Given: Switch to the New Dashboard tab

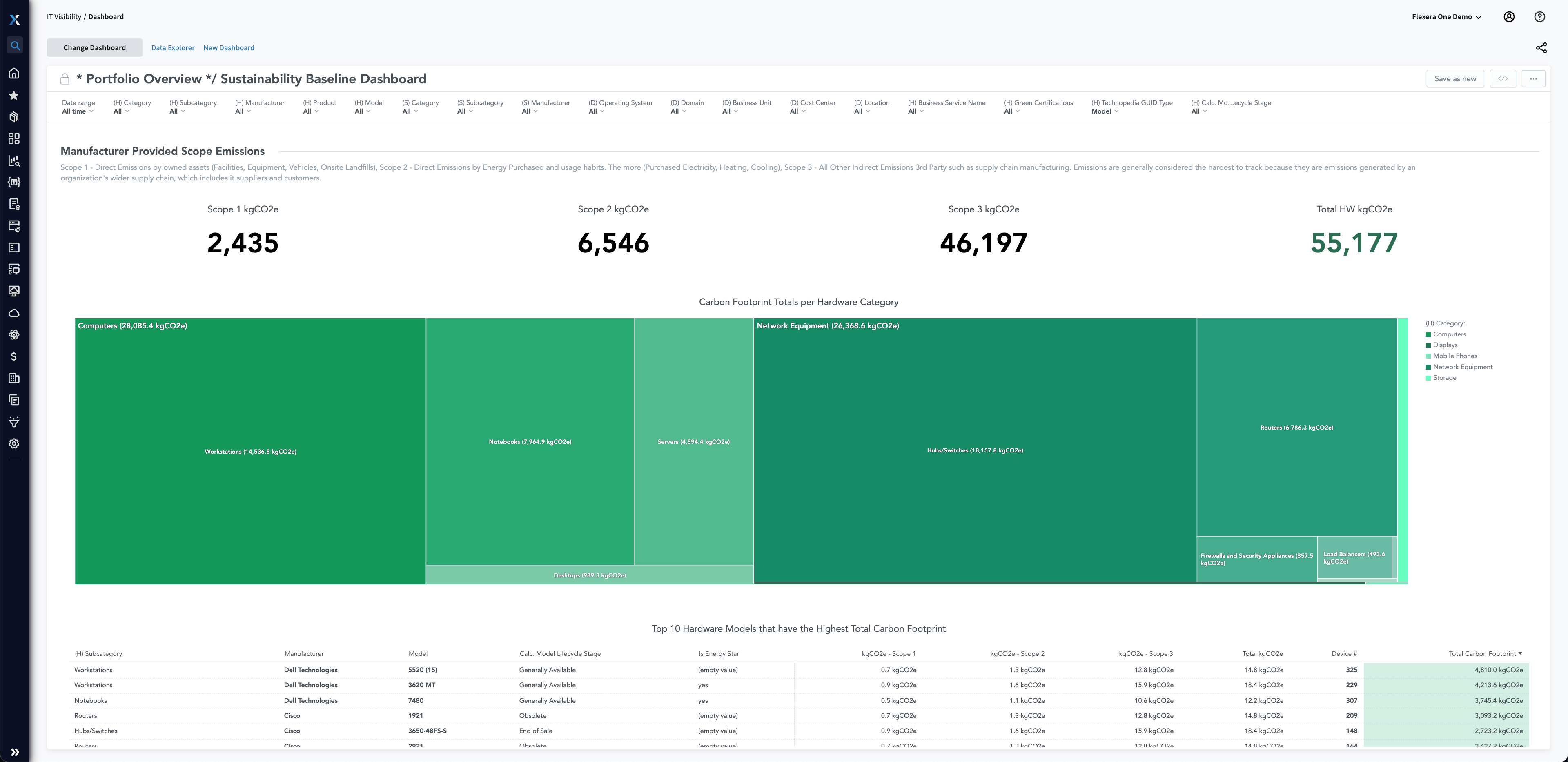Looking at the screenshot, I should tap(228, 47).
